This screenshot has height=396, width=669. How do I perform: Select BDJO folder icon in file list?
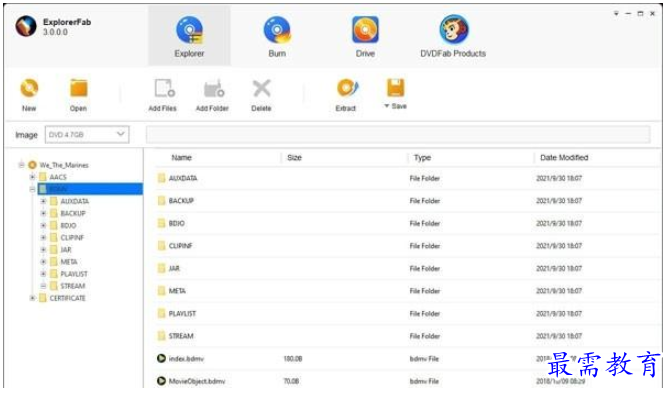pos(161,223)
